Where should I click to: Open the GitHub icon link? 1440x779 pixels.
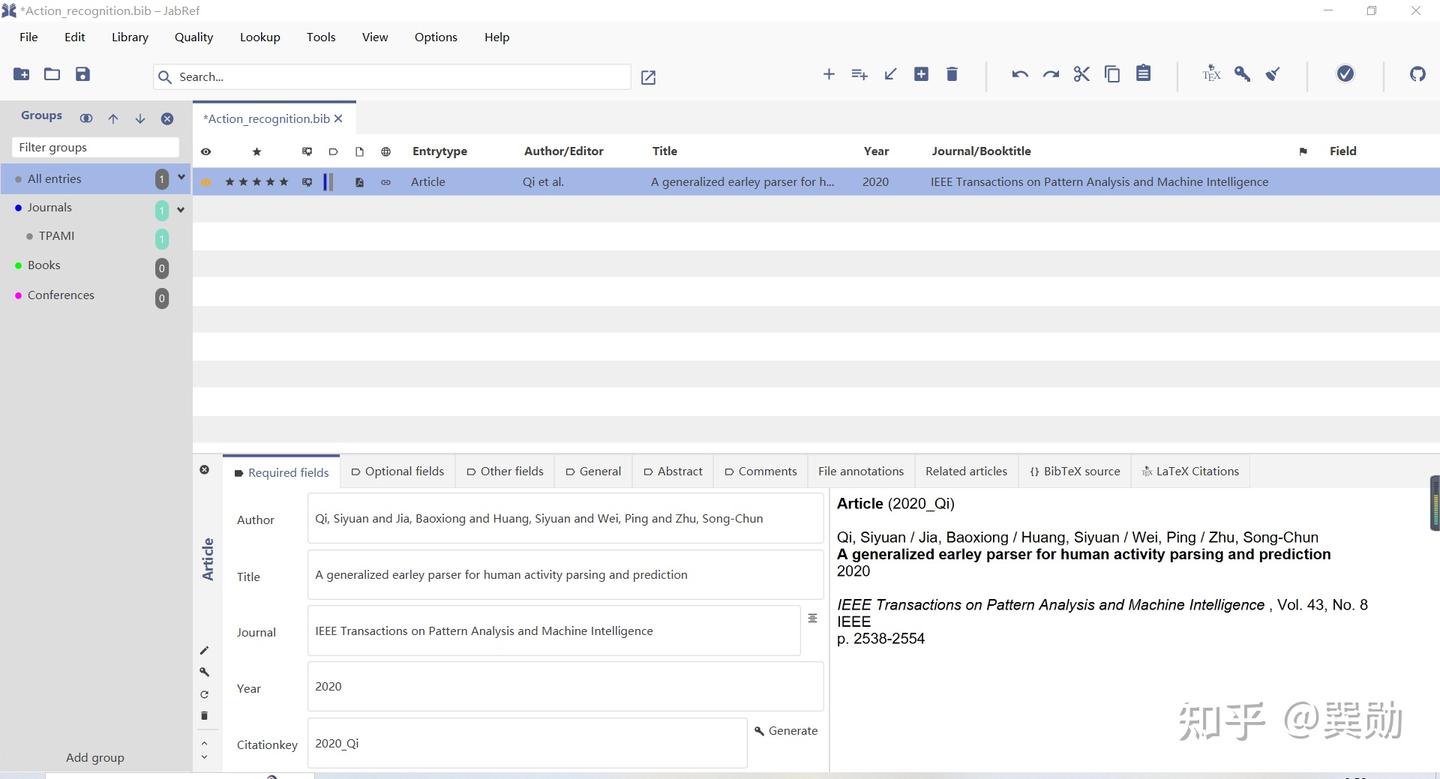(1417, 74)
